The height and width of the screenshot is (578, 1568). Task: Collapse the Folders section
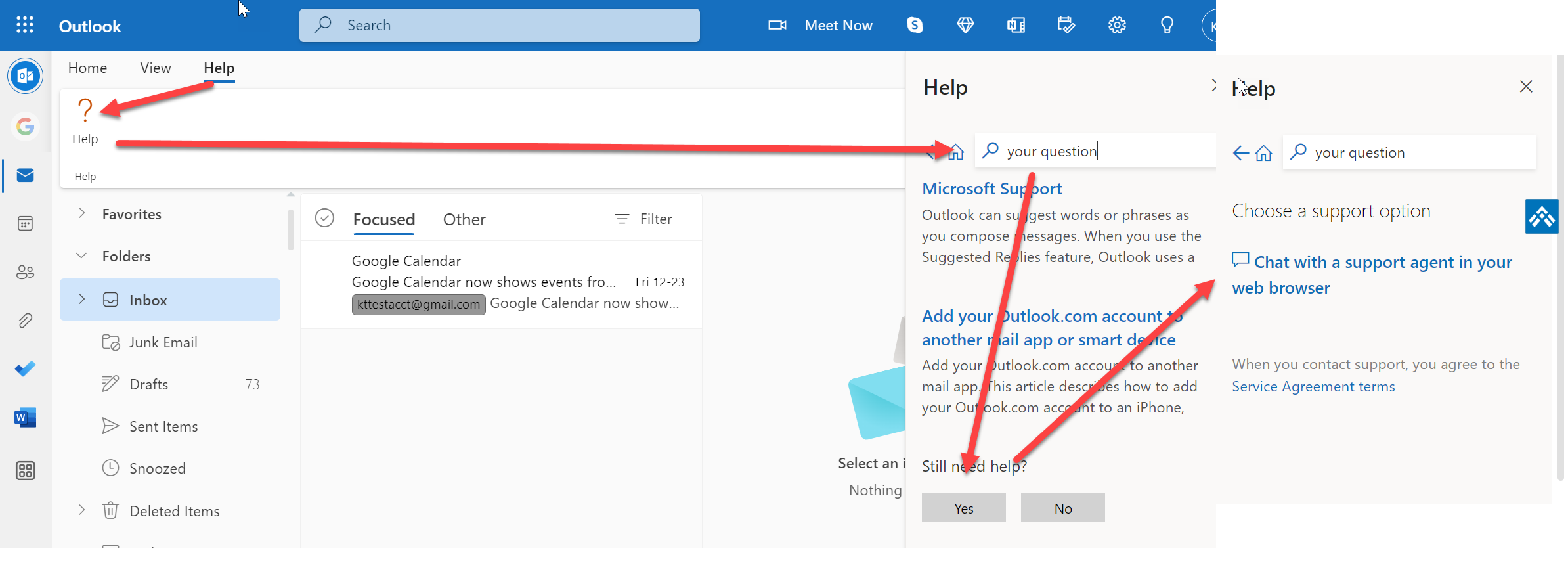pos(81,256)
